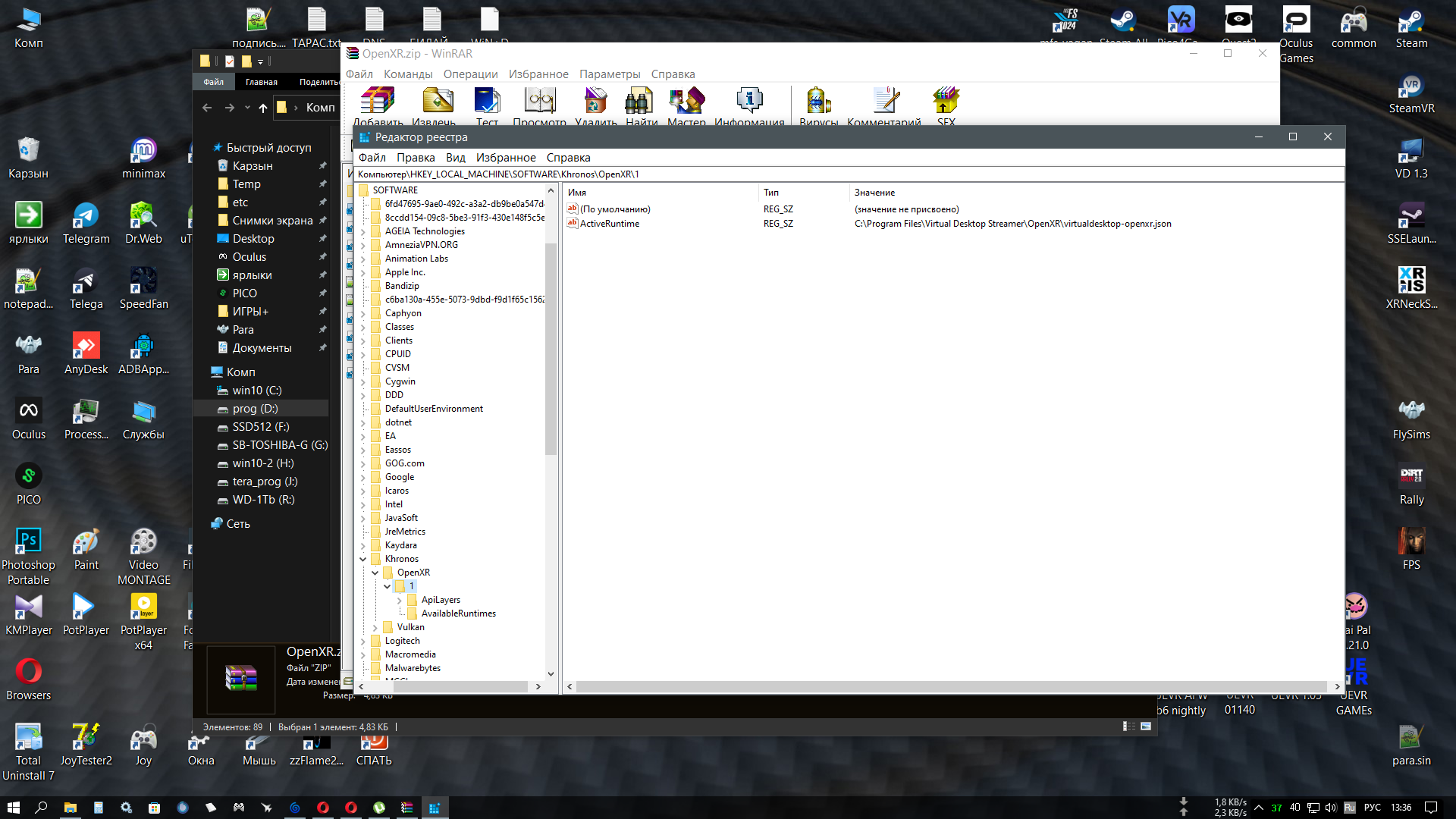Open Registry Editor Файл menu

[x=372, y=158]
